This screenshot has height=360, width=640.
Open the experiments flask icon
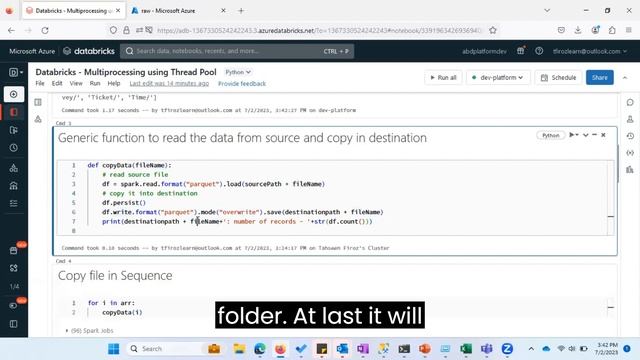click(38, 119)
